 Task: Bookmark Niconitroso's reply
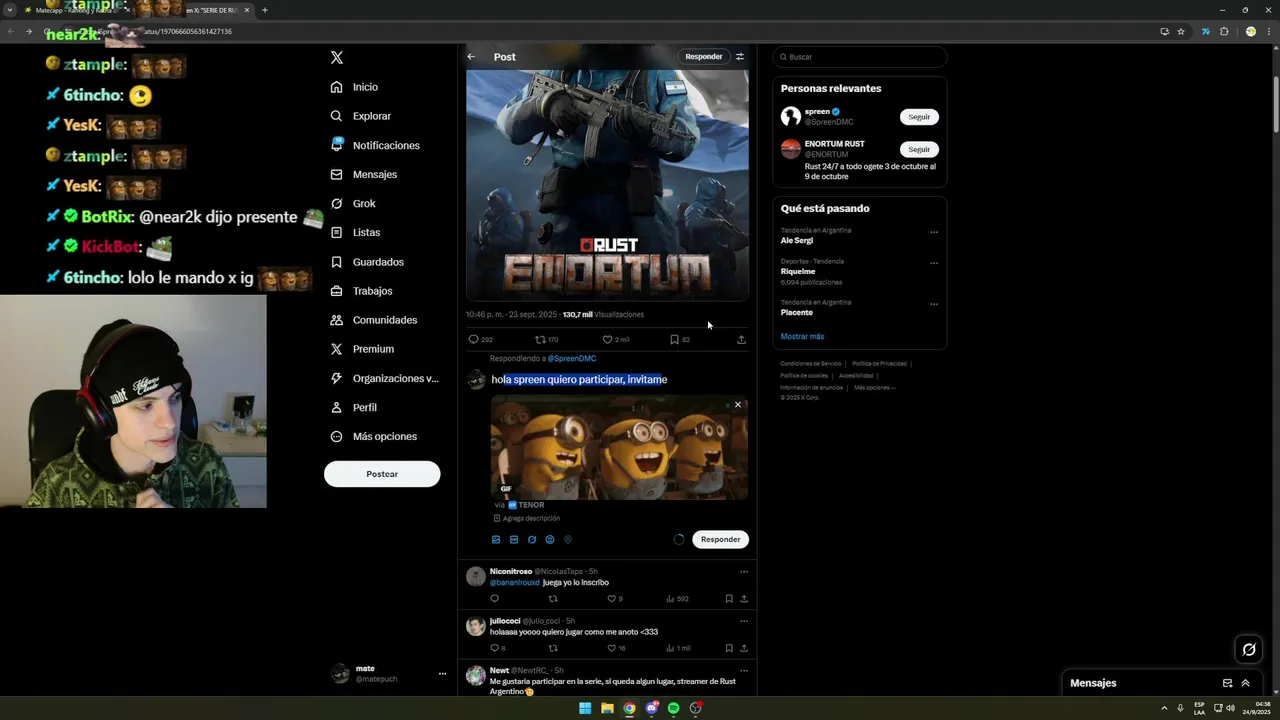coord(729,599)
